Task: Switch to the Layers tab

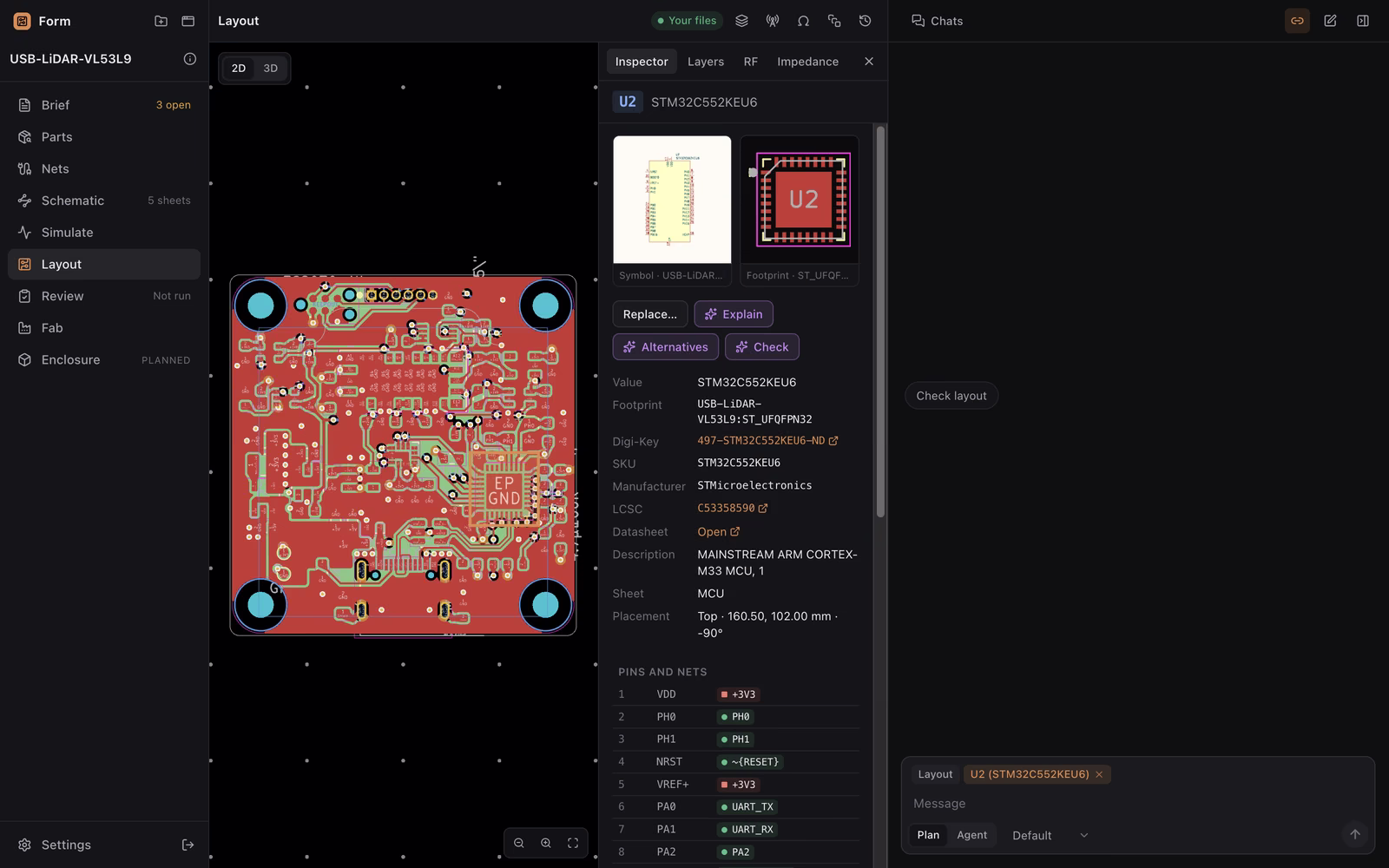Action: point(706,62)
